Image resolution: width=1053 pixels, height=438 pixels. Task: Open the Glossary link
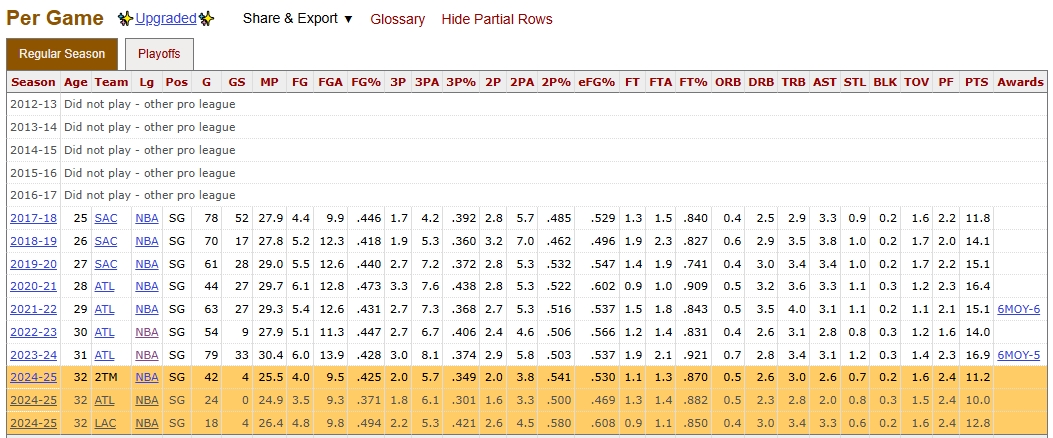coord(397,19)
